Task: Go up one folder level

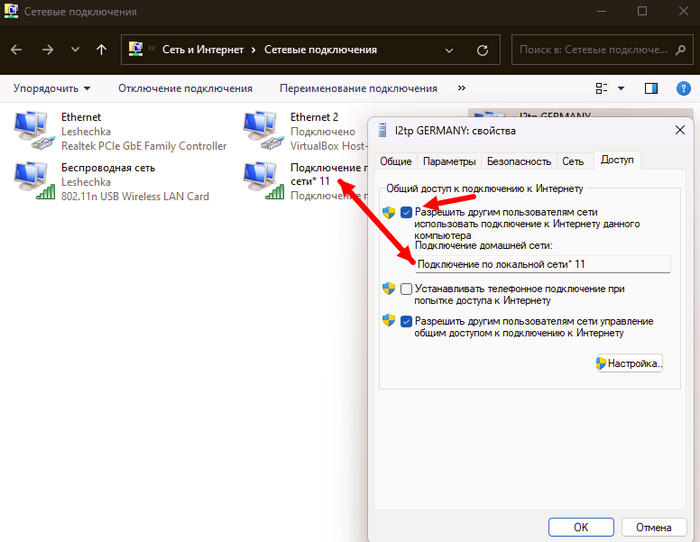Action: click(x=101, y=49)
